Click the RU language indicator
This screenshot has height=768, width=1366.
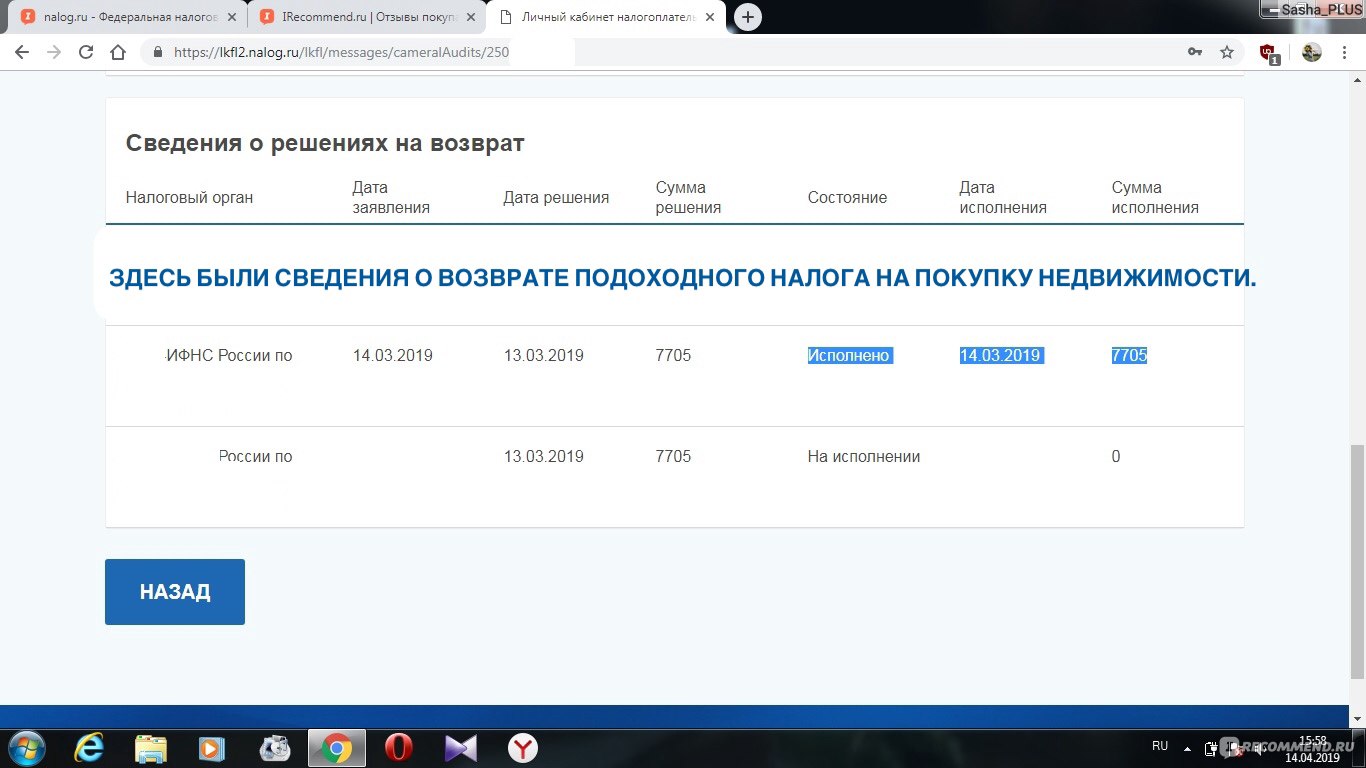pos(1160,747)
